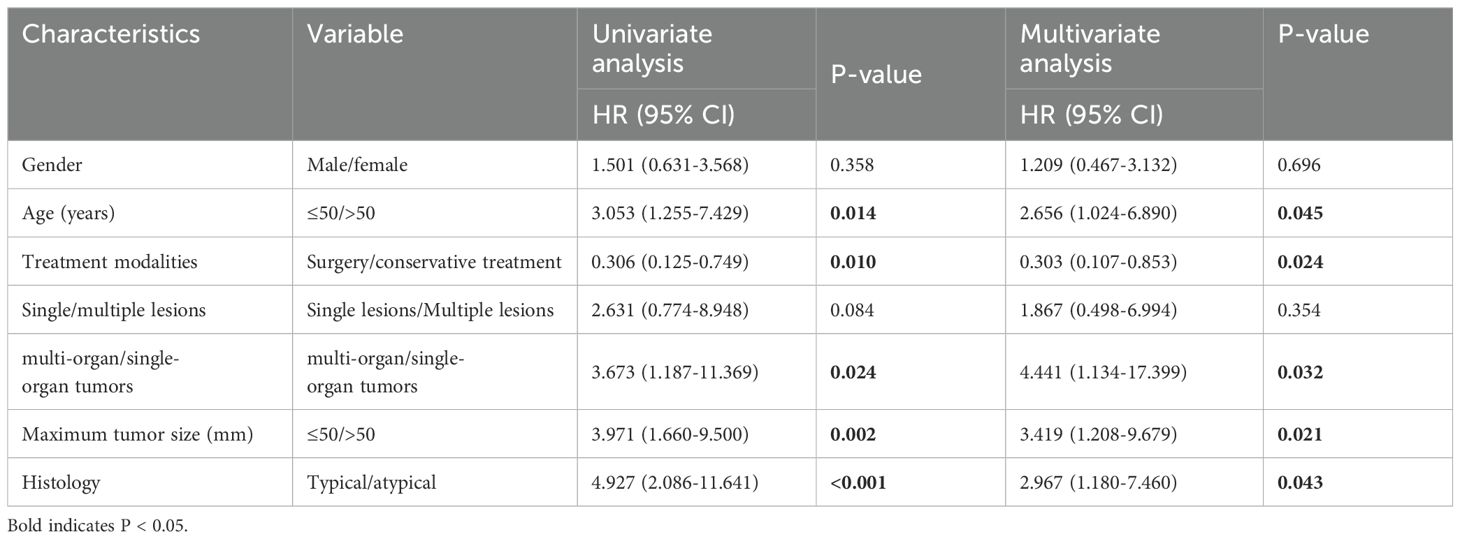Select the Univariate analysis header cell
Image resolution: width=1460 pixels, height=539 pixels.
[653, 48]
